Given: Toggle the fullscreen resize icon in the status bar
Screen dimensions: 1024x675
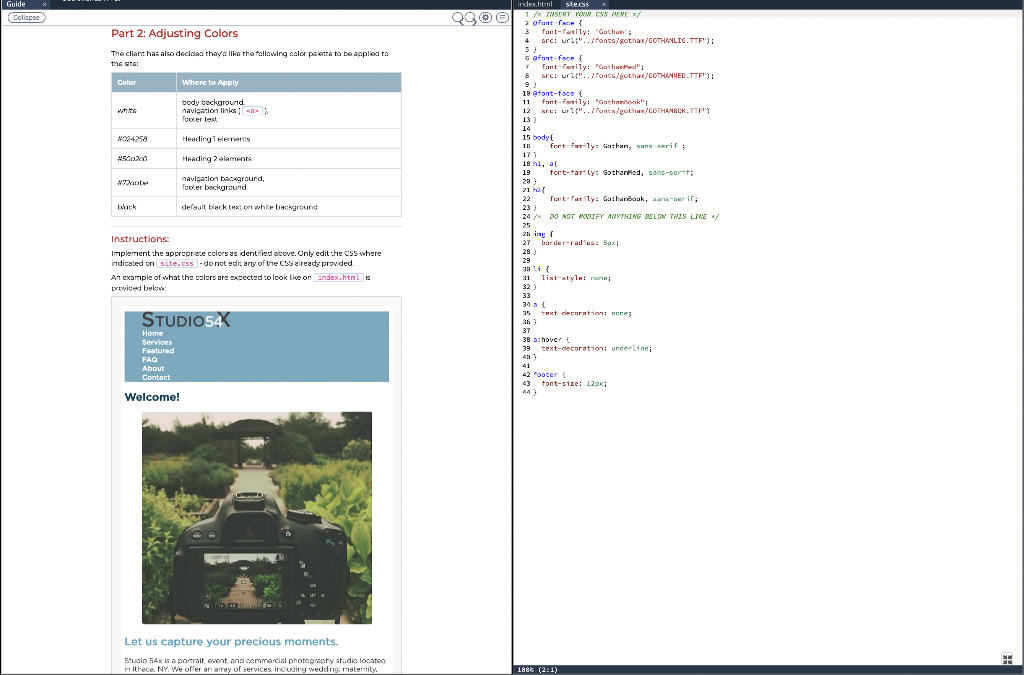Looking at the screenshot, I should coord(1008,658).
